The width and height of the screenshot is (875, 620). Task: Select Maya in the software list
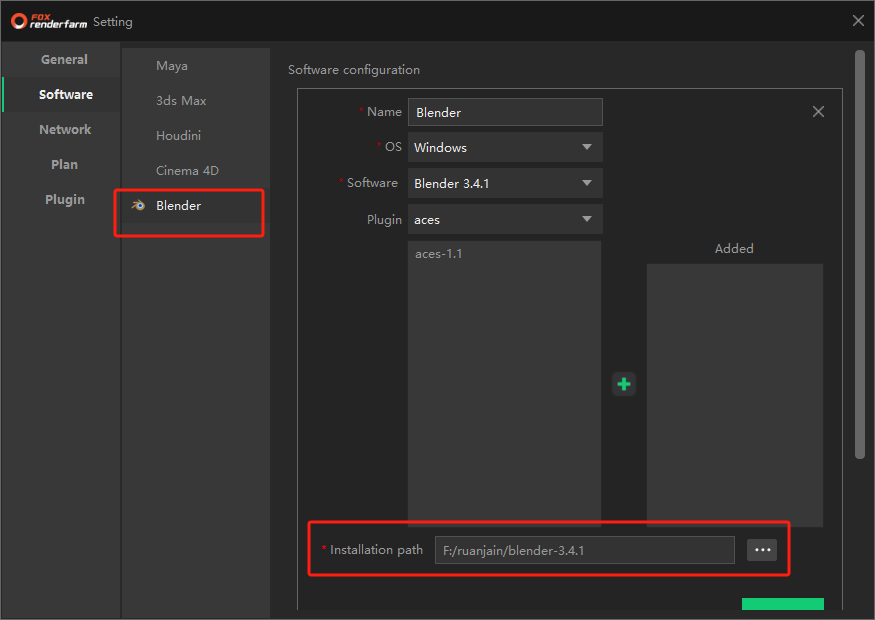point(195,66)
